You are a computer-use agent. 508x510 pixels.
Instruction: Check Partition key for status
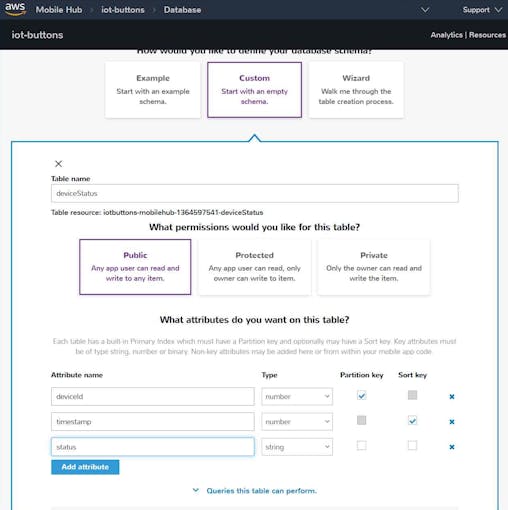point(361,446)
